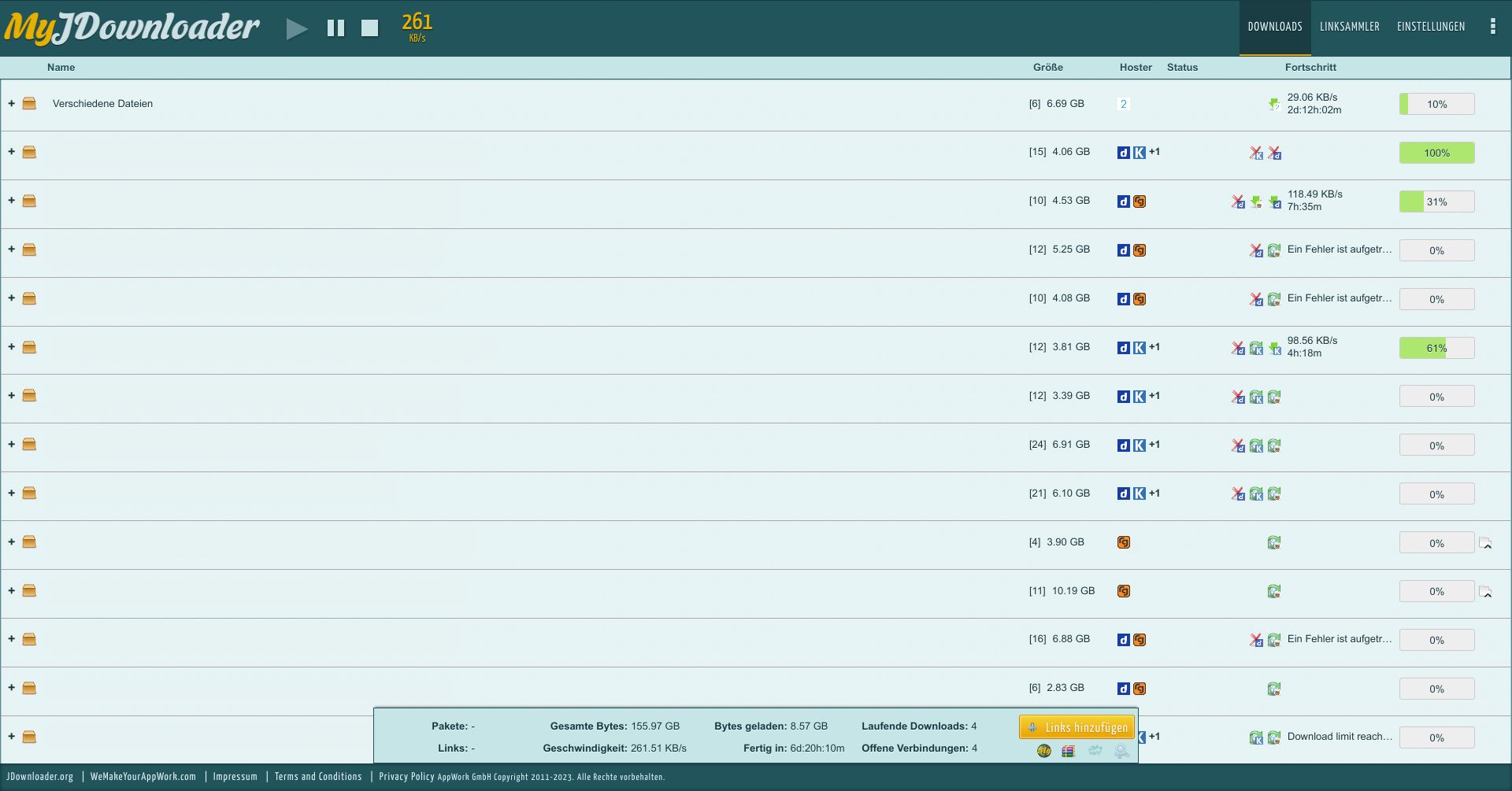
Task: Click the small icon right of the 10.19 GB progress bar
Action: 1485,592
